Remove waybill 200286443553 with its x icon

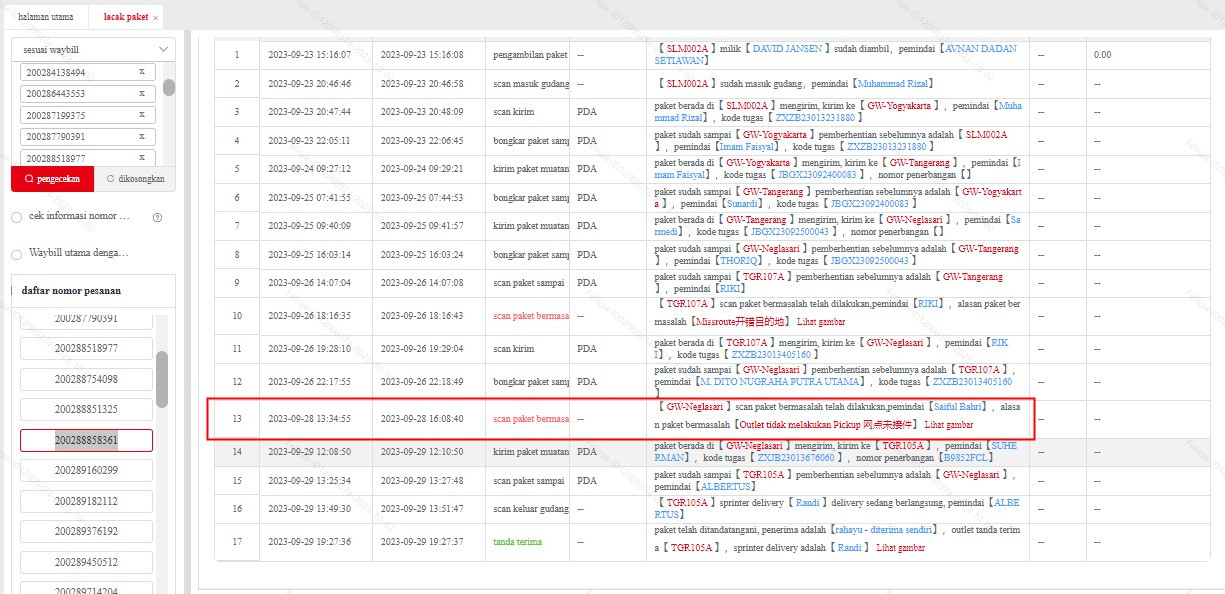click(141, 93)
